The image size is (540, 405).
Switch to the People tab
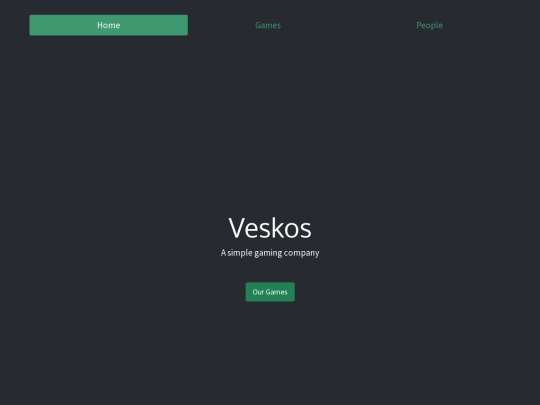(429, 25)
